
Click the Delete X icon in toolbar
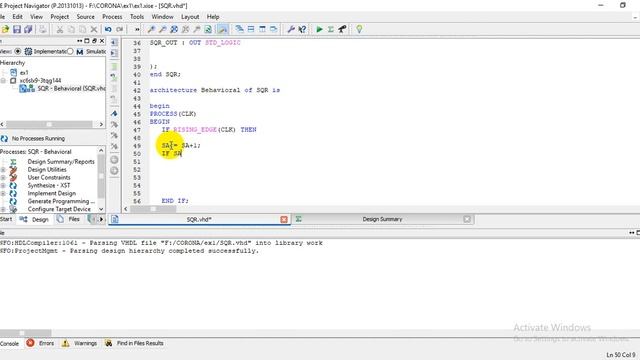click(x=94, y=29)
